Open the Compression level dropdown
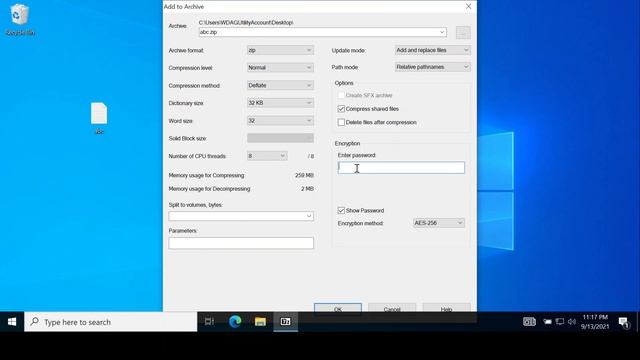 [x=280, y=68]
